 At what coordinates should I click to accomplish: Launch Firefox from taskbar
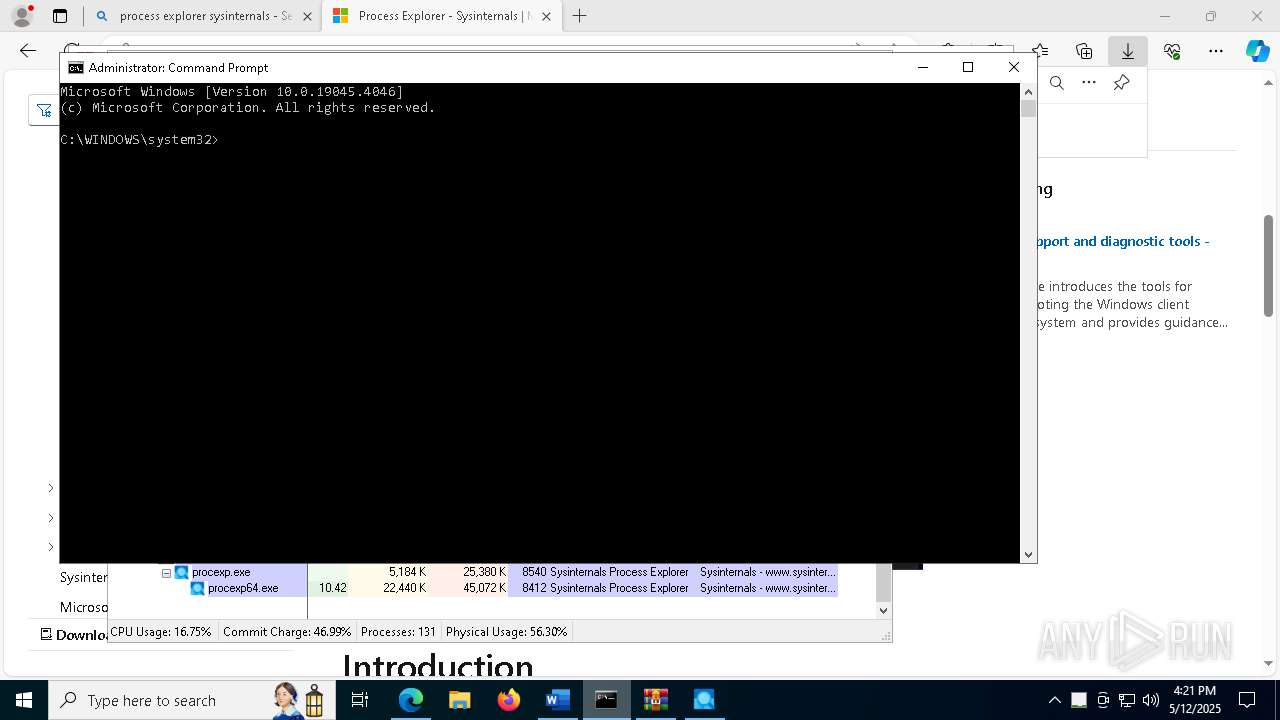(509, 700)
